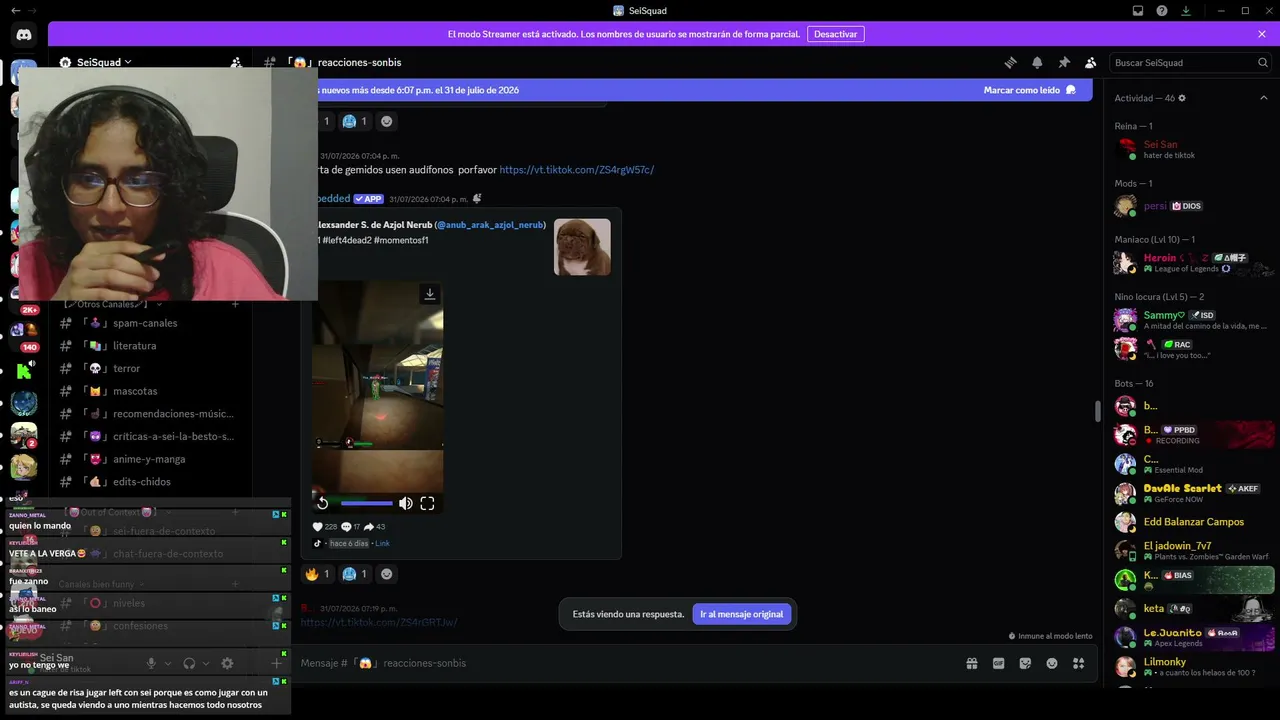
Task: Click Desactivar to turn off Streamer mode
Action: [x=836, y=34]
